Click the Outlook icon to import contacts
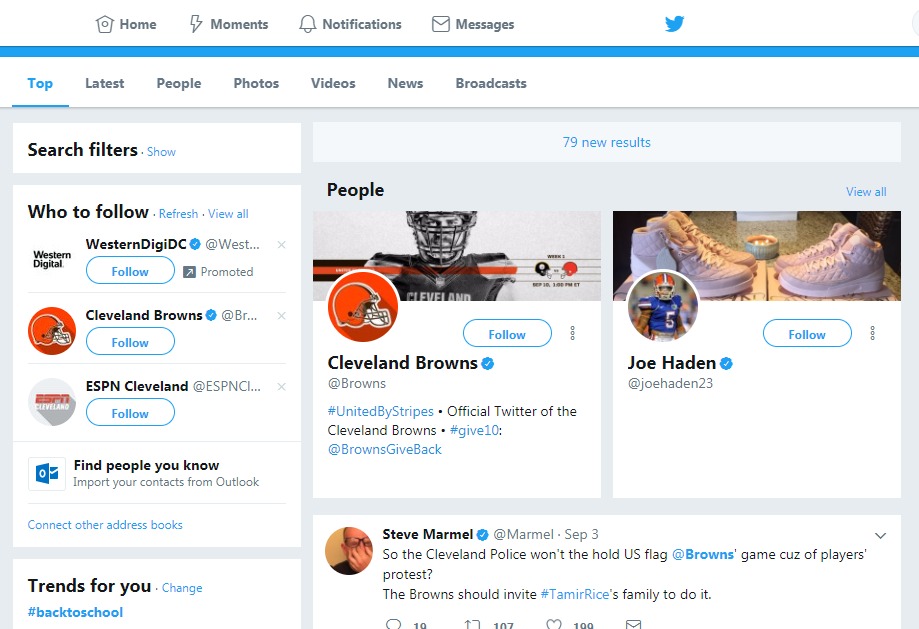Screen dimensions: 919x629 click(x=46, y=473)
